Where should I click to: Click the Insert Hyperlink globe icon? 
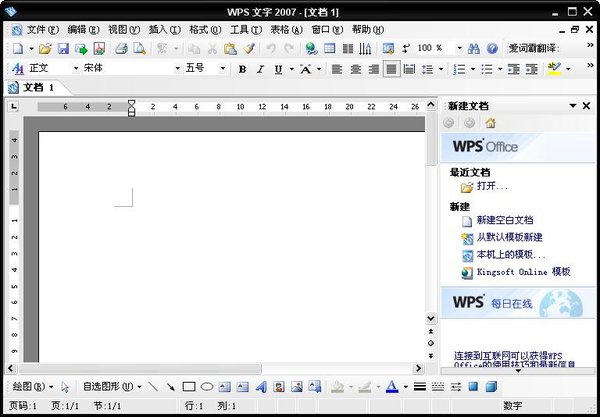tap(311, 49)
